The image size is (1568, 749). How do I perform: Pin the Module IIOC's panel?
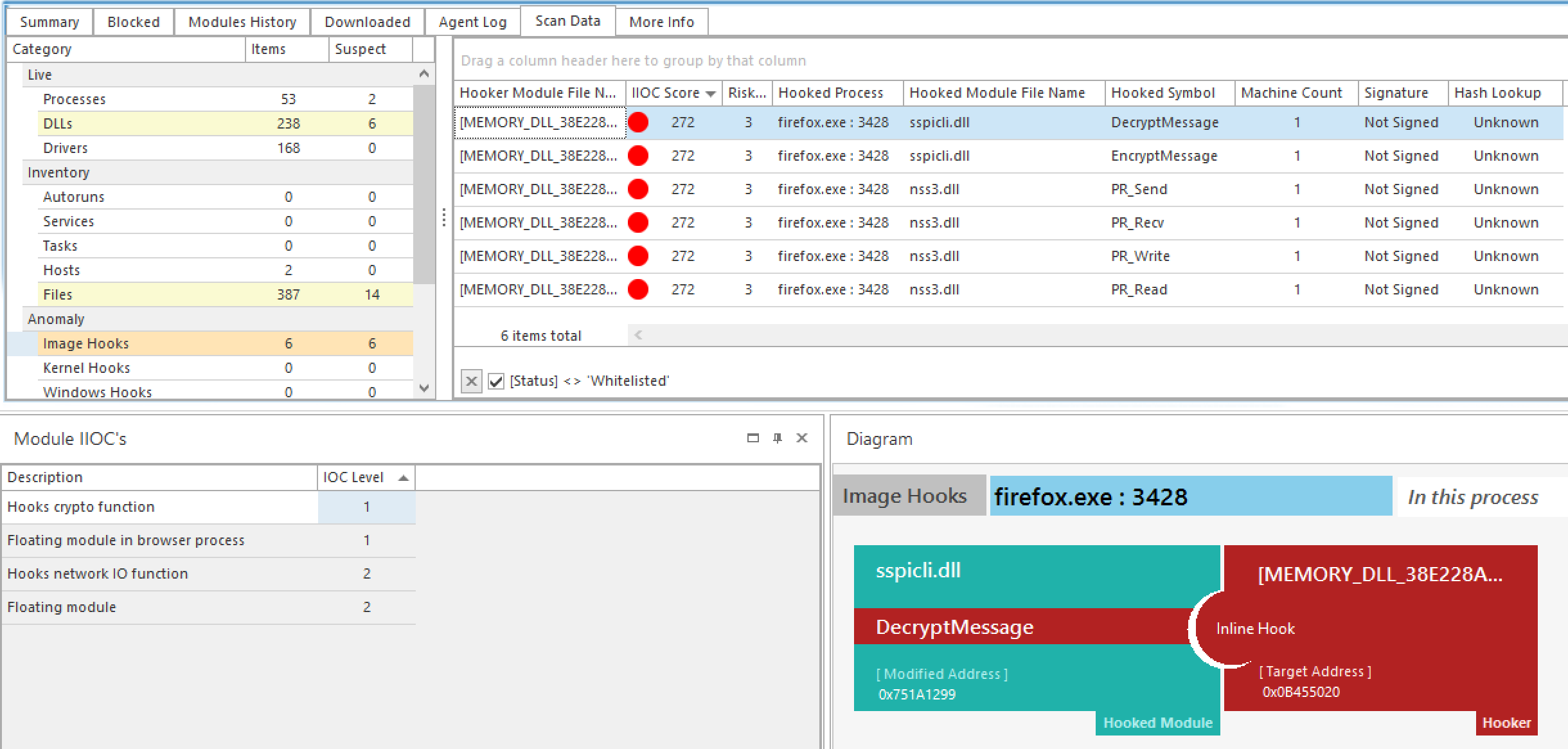778,438
